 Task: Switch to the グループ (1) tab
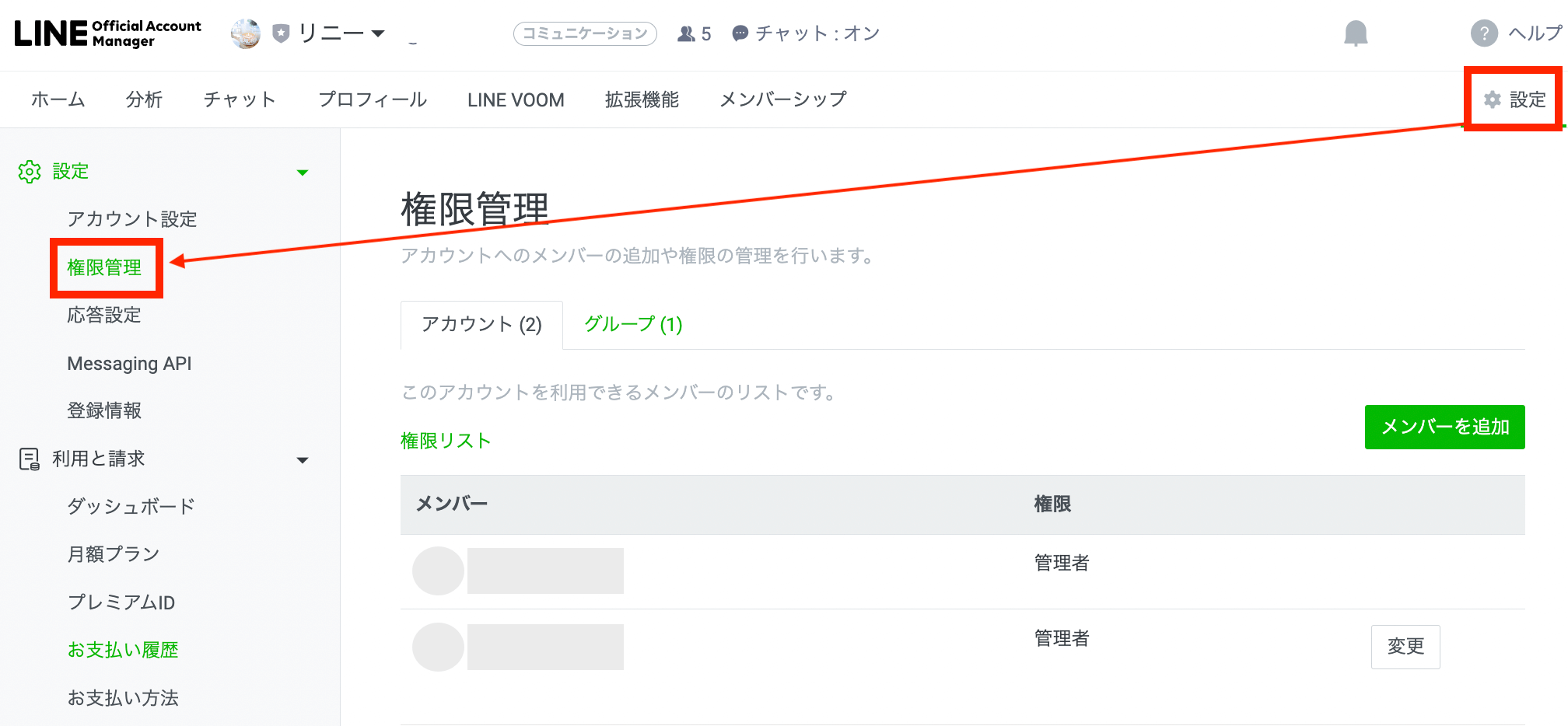click(x=633, y=324)
